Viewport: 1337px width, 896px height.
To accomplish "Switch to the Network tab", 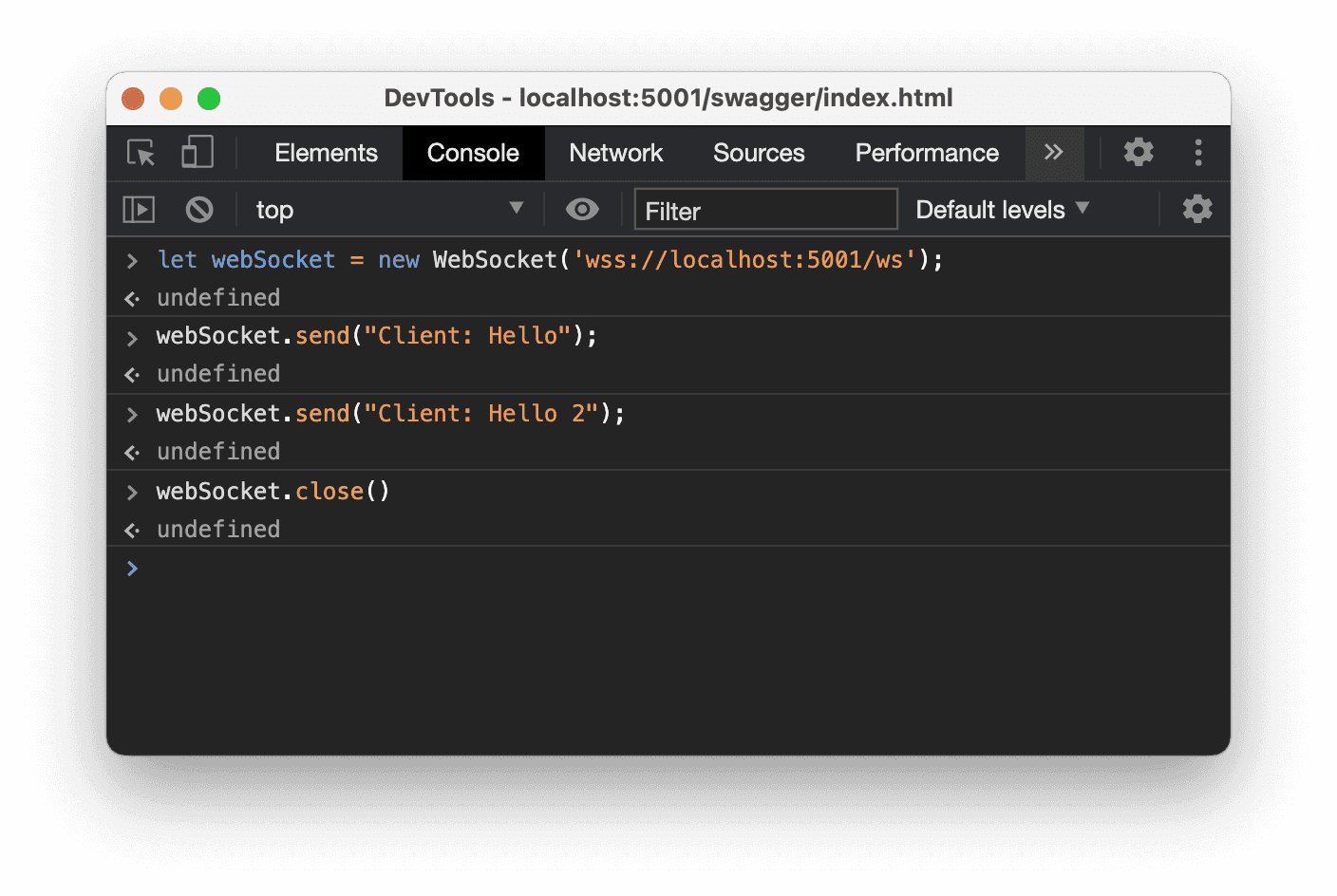I will [x=615, y=153].
